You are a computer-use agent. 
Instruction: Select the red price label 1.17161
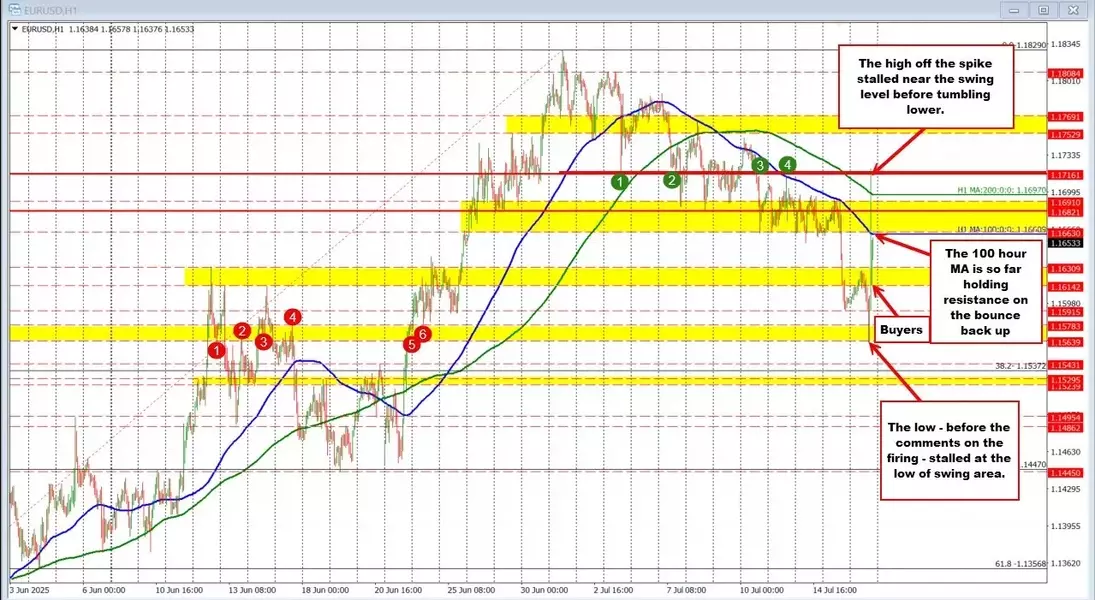[1065, 175]
